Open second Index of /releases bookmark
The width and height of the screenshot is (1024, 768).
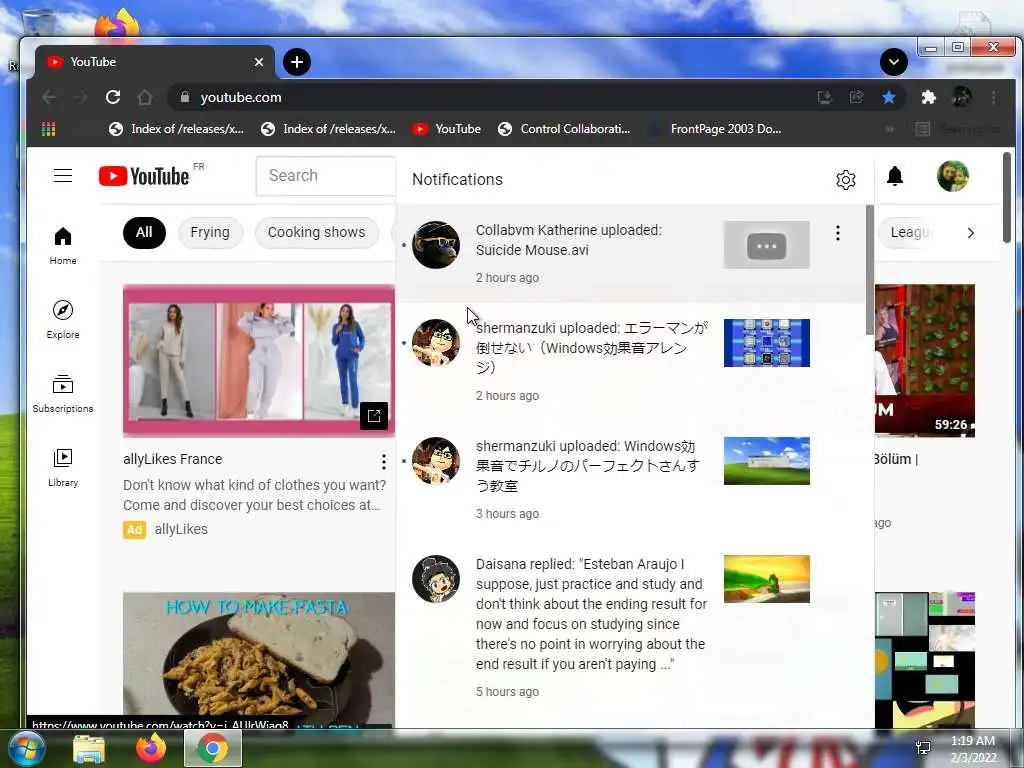(x=328, y=129)
